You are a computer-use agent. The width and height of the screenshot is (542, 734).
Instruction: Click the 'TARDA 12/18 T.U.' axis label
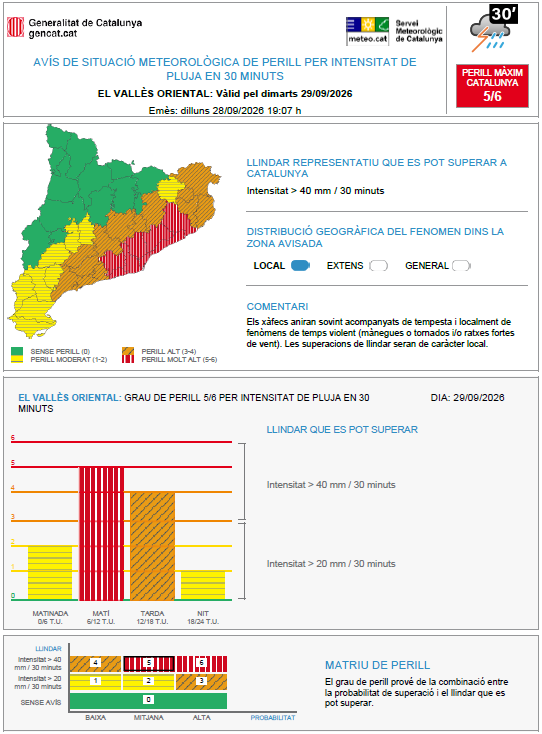153,617
